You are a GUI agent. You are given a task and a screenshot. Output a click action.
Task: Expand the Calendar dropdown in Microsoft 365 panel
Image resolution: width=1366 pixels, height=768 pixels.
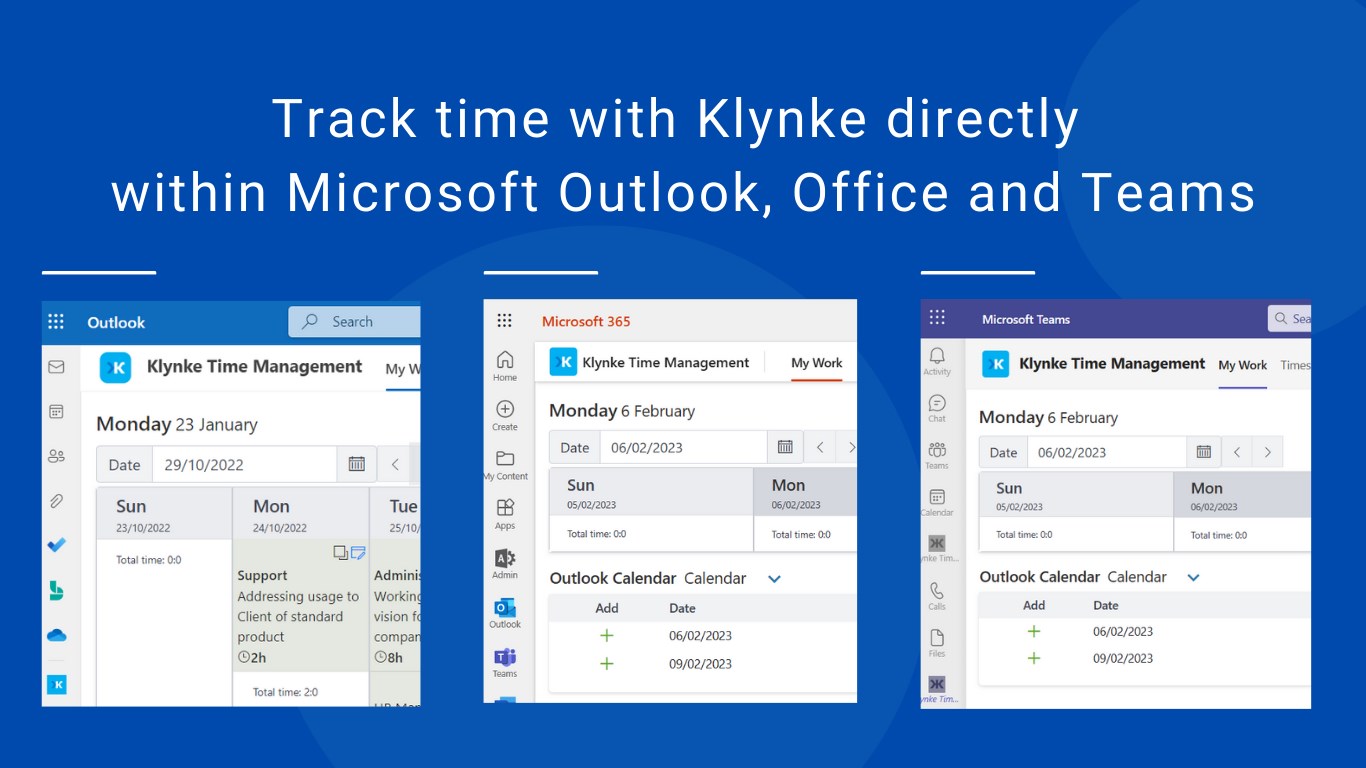[774, 578]
